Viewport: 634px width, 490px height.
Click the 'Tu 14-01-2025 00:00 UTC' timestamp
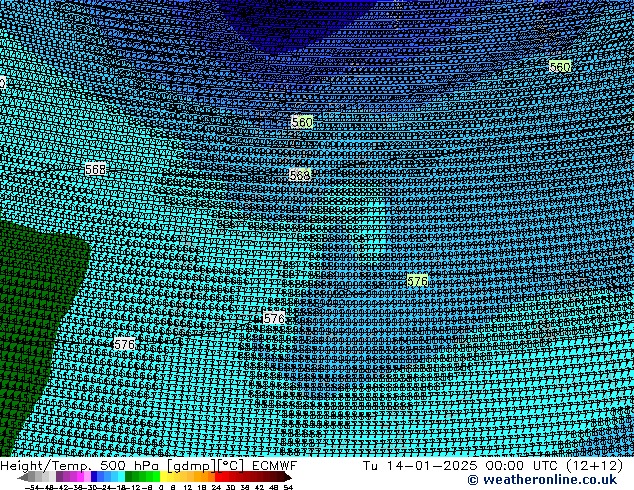click(462, 466)
